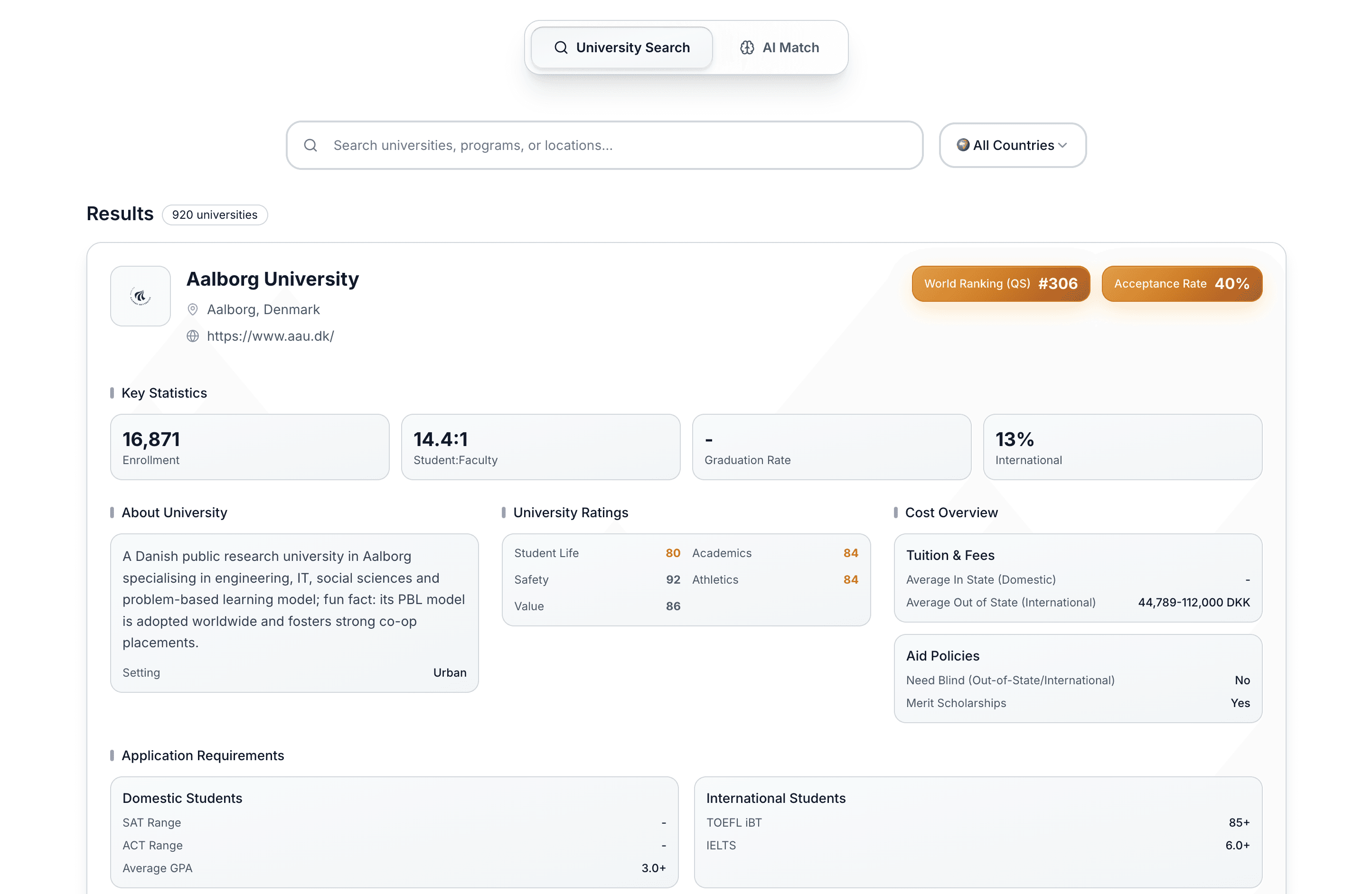Click the 14.4:1 Student:Faculty card
Viewport: 1372px width, 894px height.
click(x=540, y=447)
